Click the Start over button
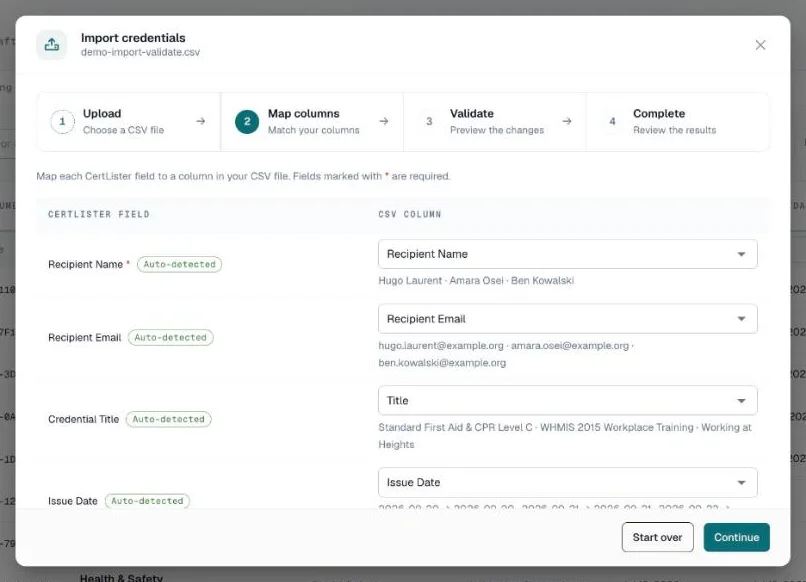This screenshot has width=806, height=582. (657, 537)
